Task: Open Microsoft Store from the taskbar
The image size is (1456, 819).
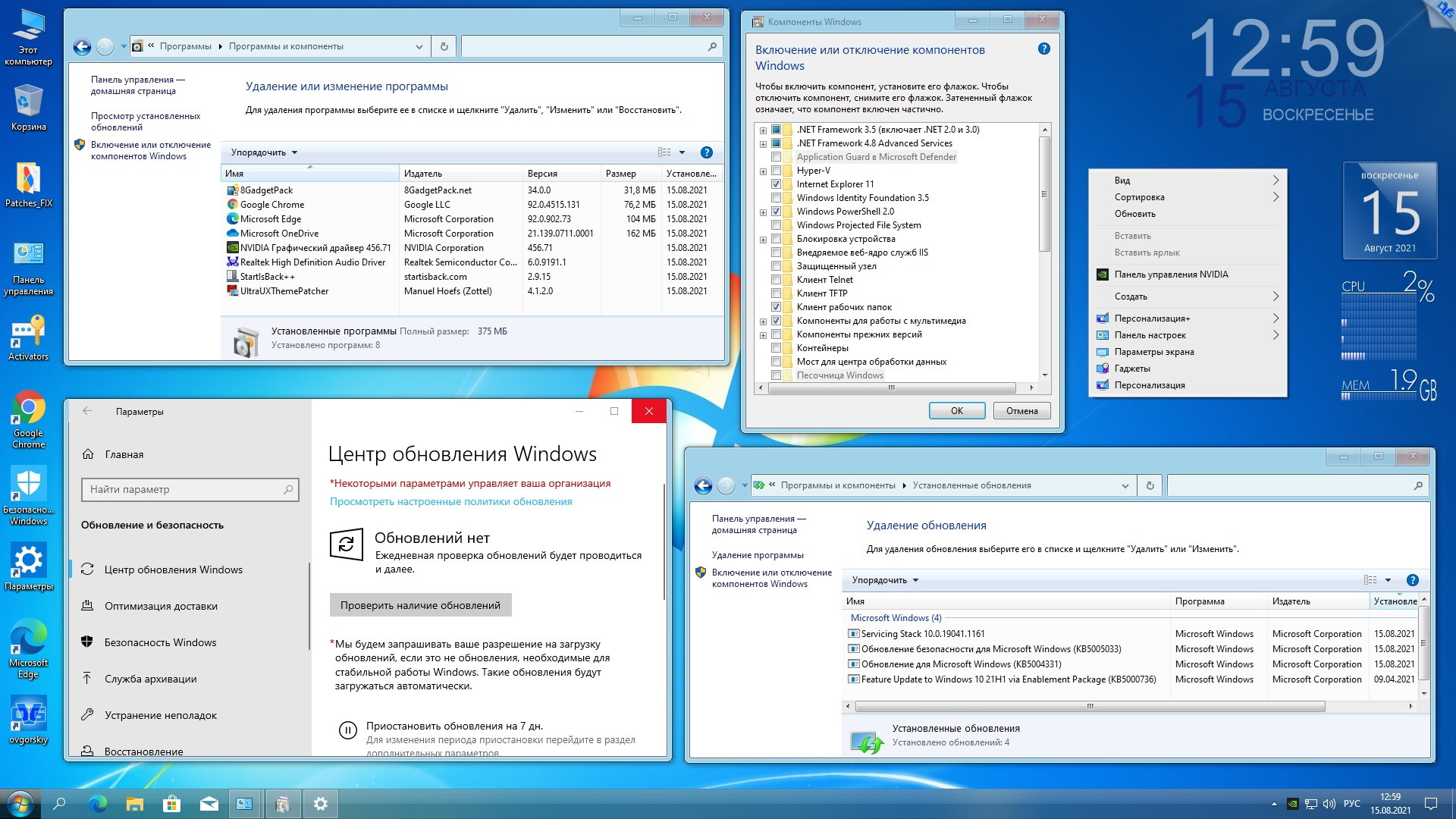Action: point(172,804)
